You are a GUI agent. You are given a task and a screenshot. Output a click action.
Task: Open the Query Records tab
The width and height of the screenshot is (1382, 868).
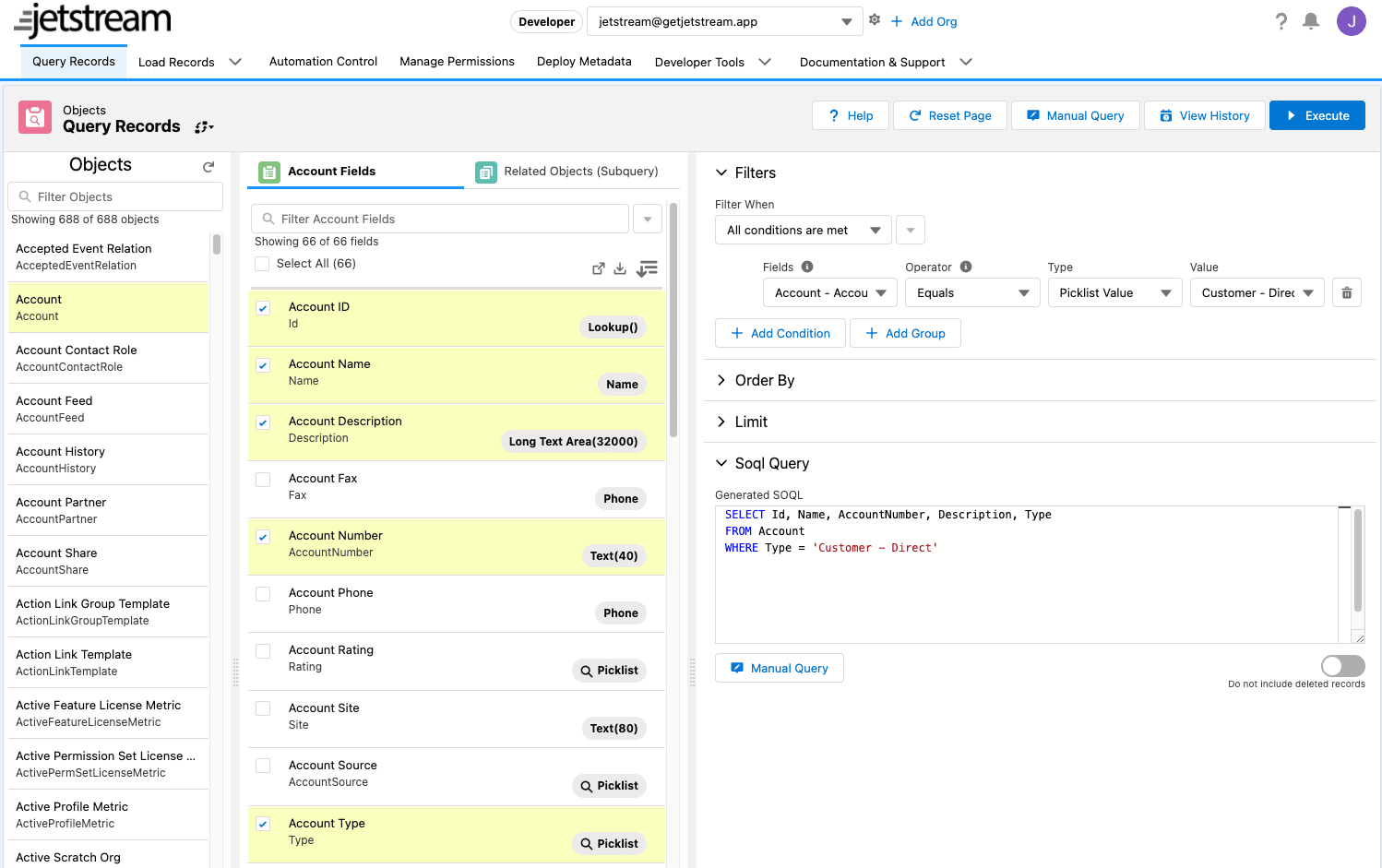pos(74,62)
